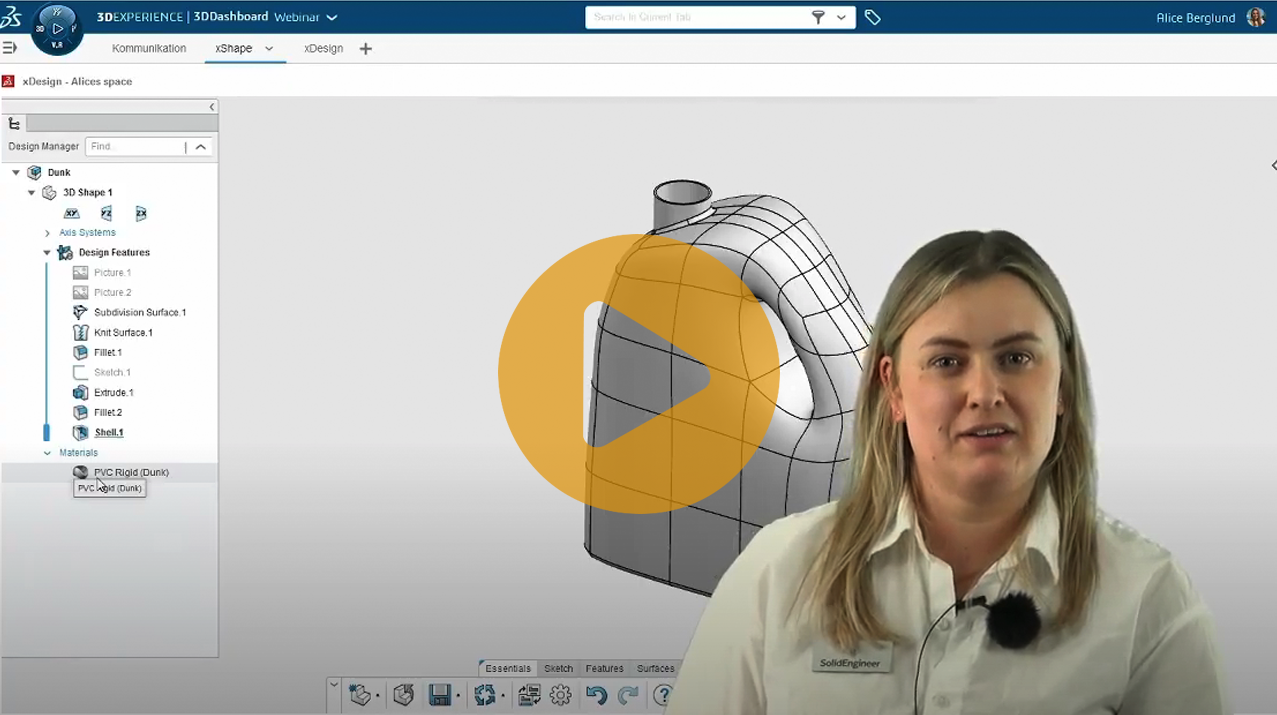Switch to the Kommunikation tab
1277x715 pixels.
point(149,48)
